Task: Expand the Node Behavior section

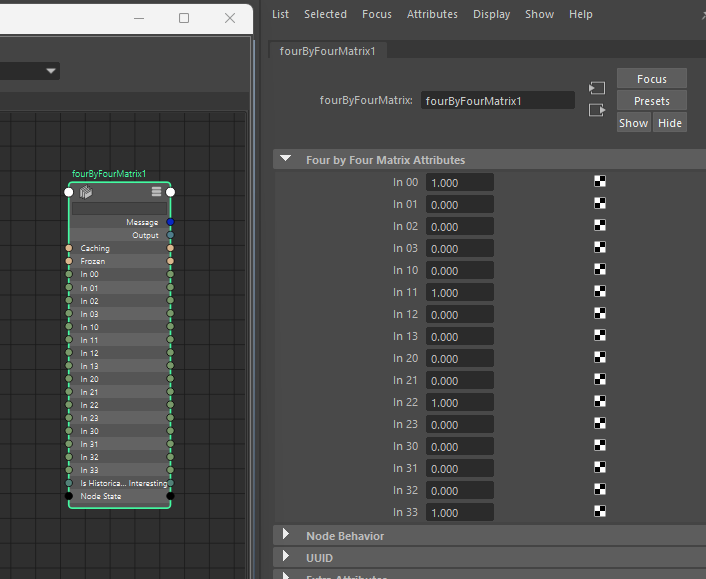Action: point(287,535)
